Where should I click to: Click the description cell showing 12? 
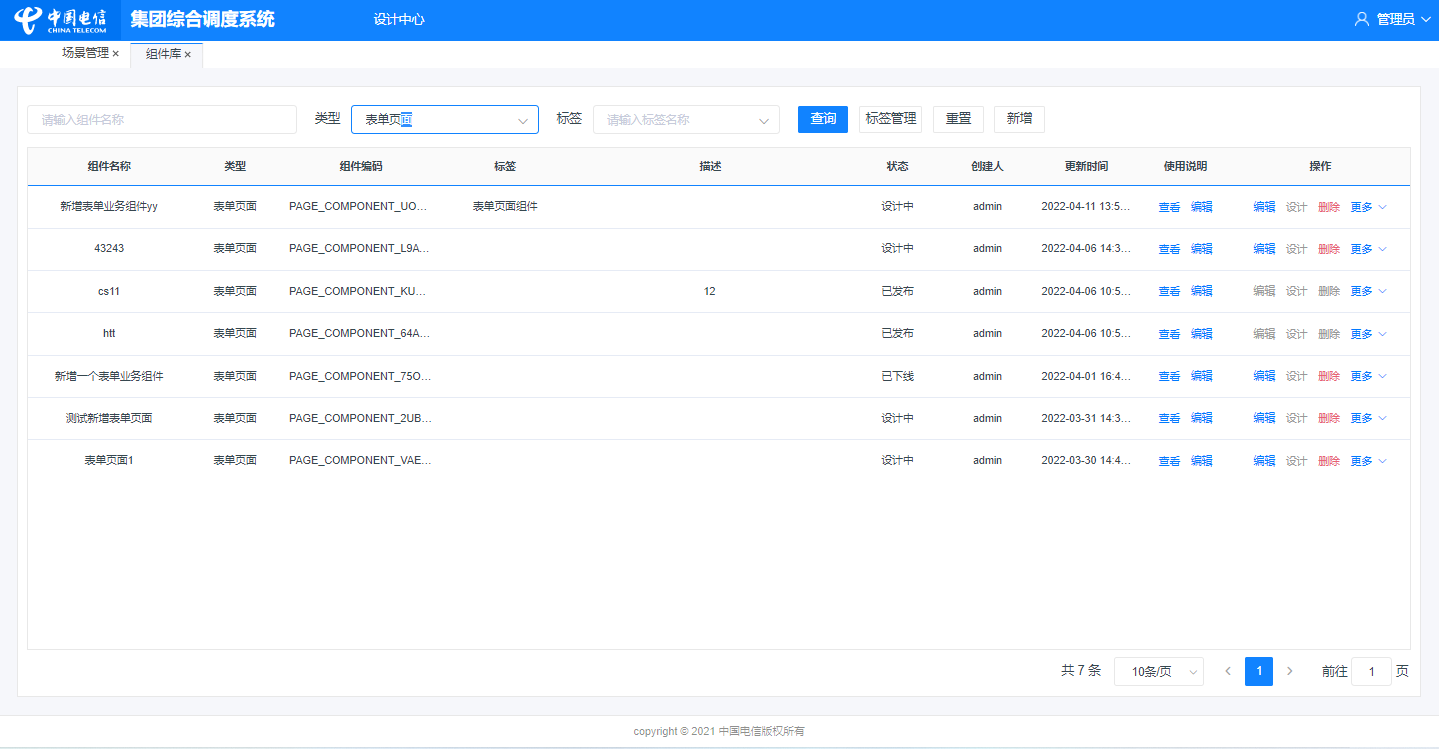point(709,291)
